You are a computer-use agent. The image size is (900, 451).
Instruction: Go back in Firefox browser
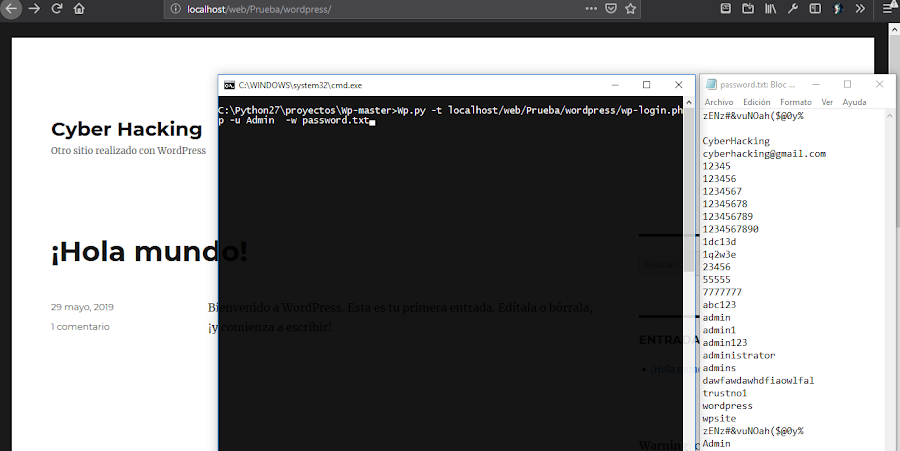[11, 9]
